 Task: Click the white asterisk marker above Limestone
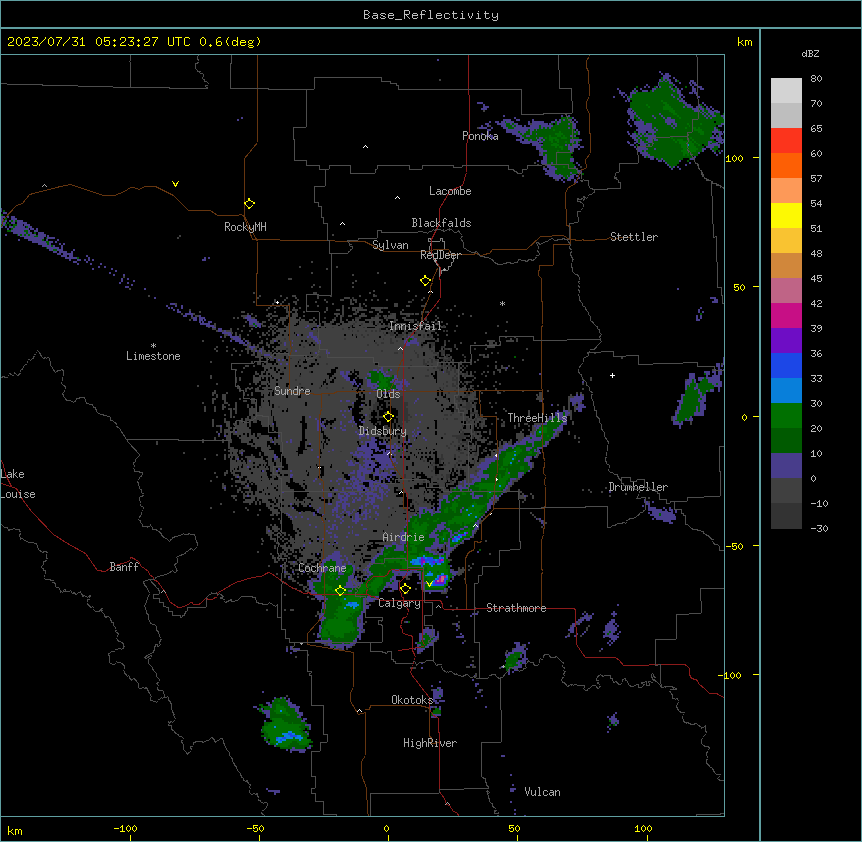click(153, 346)
